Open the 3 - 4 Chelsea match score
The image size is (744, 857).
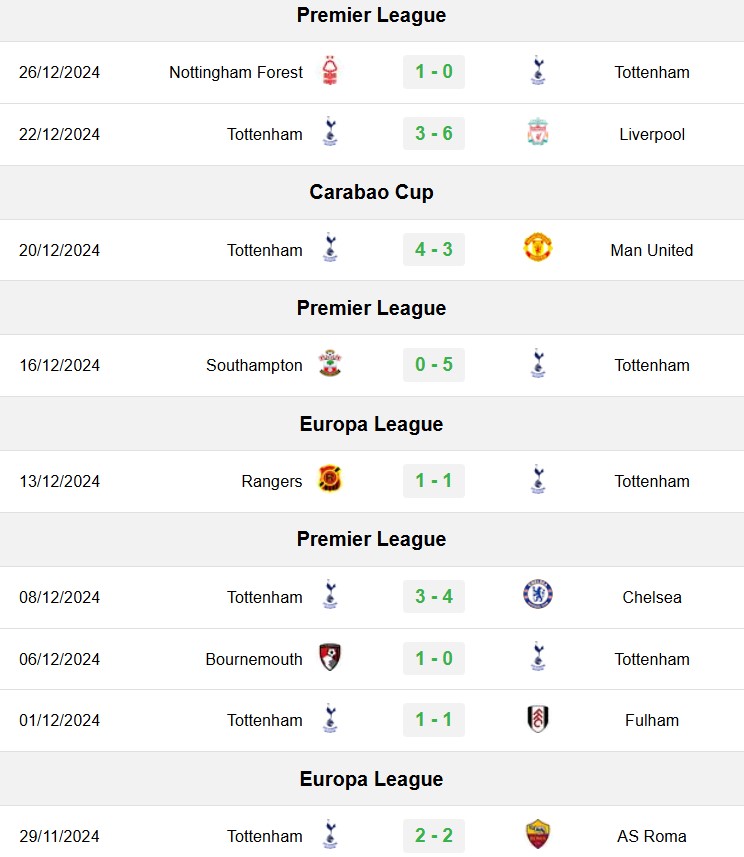pyautogui.click(x=434, y=596)
